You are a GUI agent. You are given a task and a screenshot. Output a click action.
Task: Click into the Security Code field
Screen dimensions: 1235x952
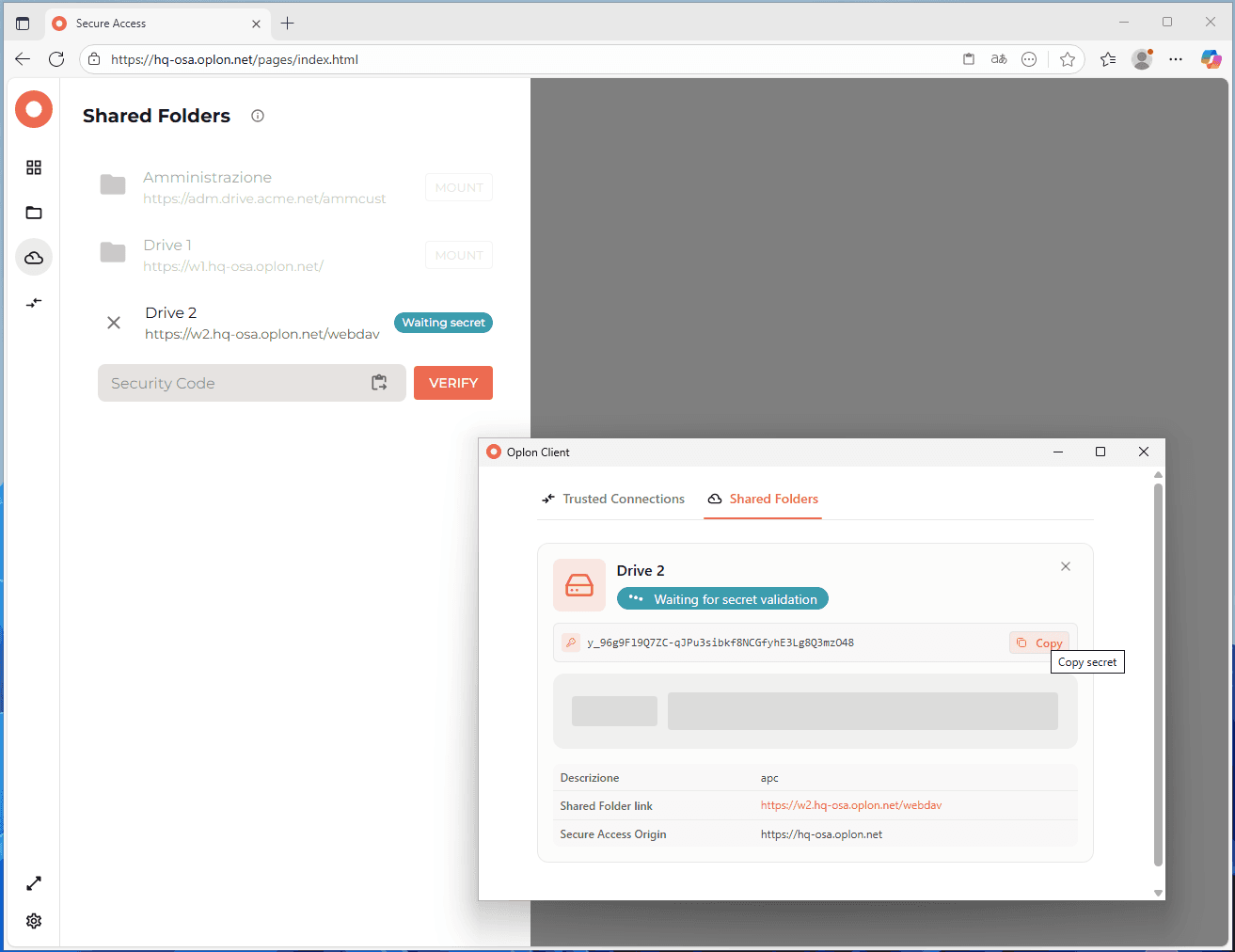235,383
